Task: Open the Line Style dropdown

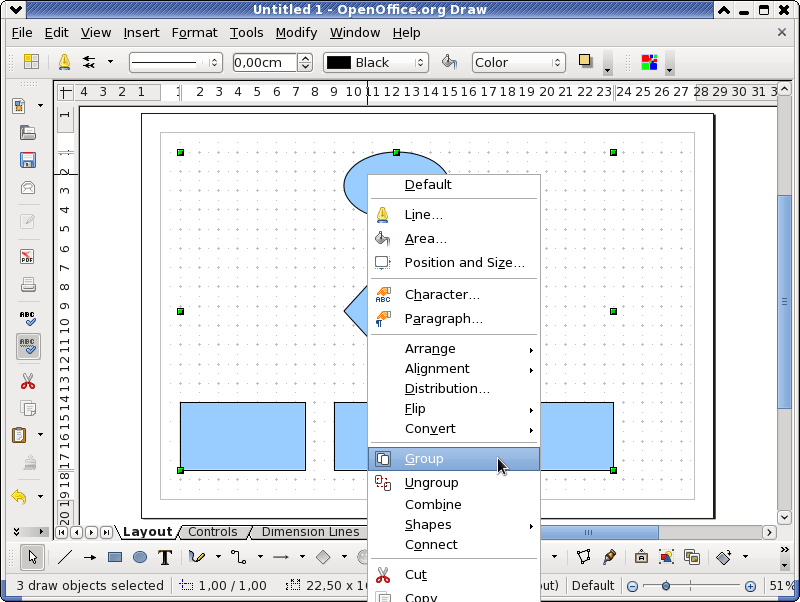Action: (x=176, y=63)
